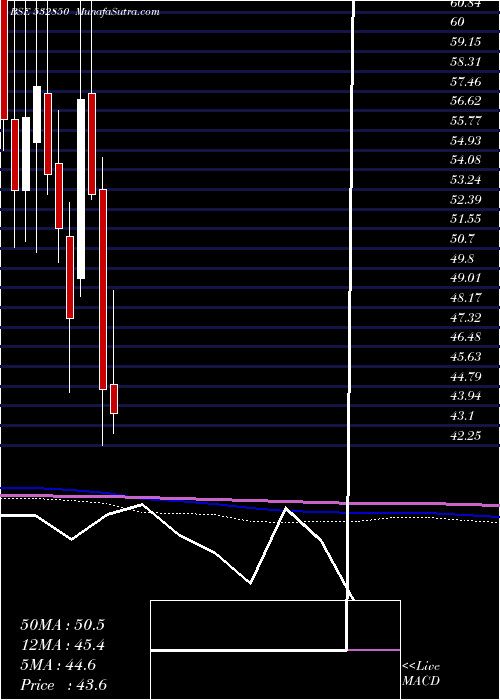Select the 53.24 price axis label

click(x=466, y=180)
